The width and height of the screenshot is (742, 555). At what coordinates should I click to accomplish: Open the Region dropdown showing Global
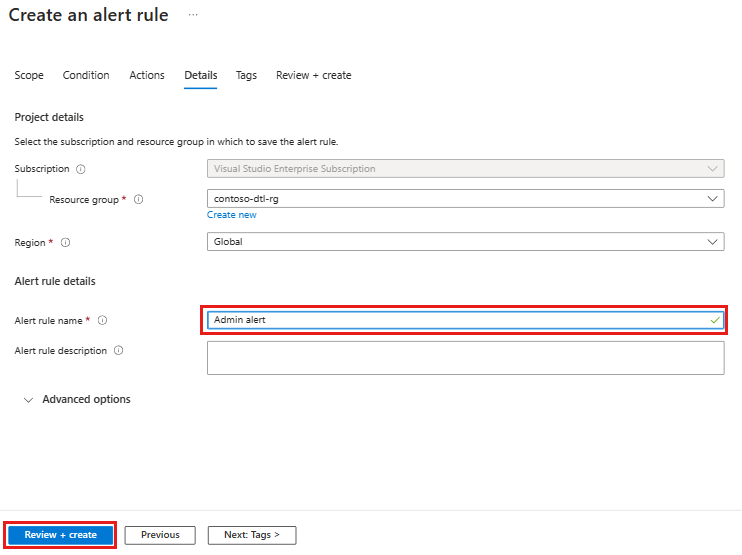(x=466, y=242)
